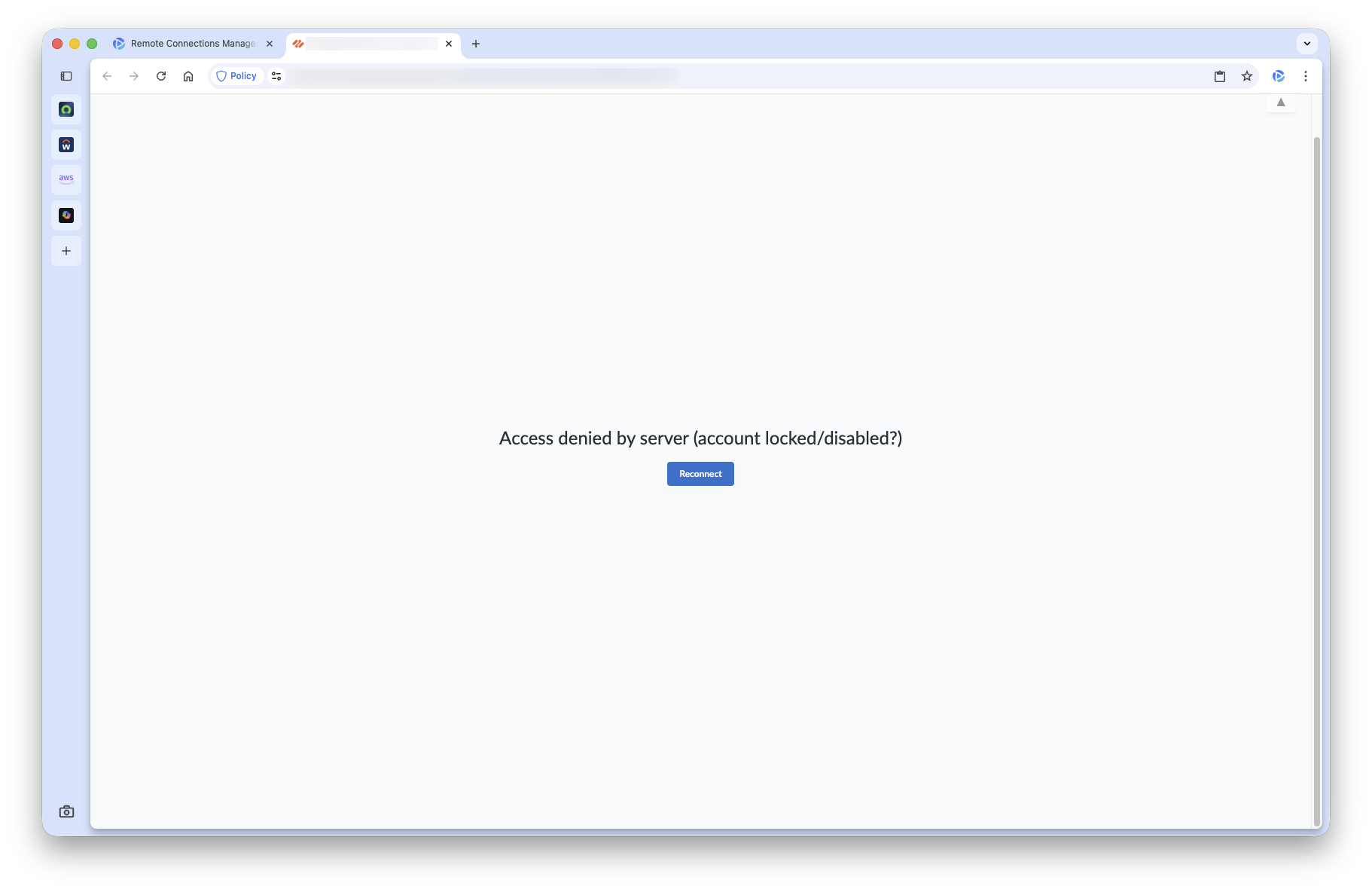Click the screenshot camera icon at bottom left
The width and height of the screenshot is (1372, 892).
66,811
